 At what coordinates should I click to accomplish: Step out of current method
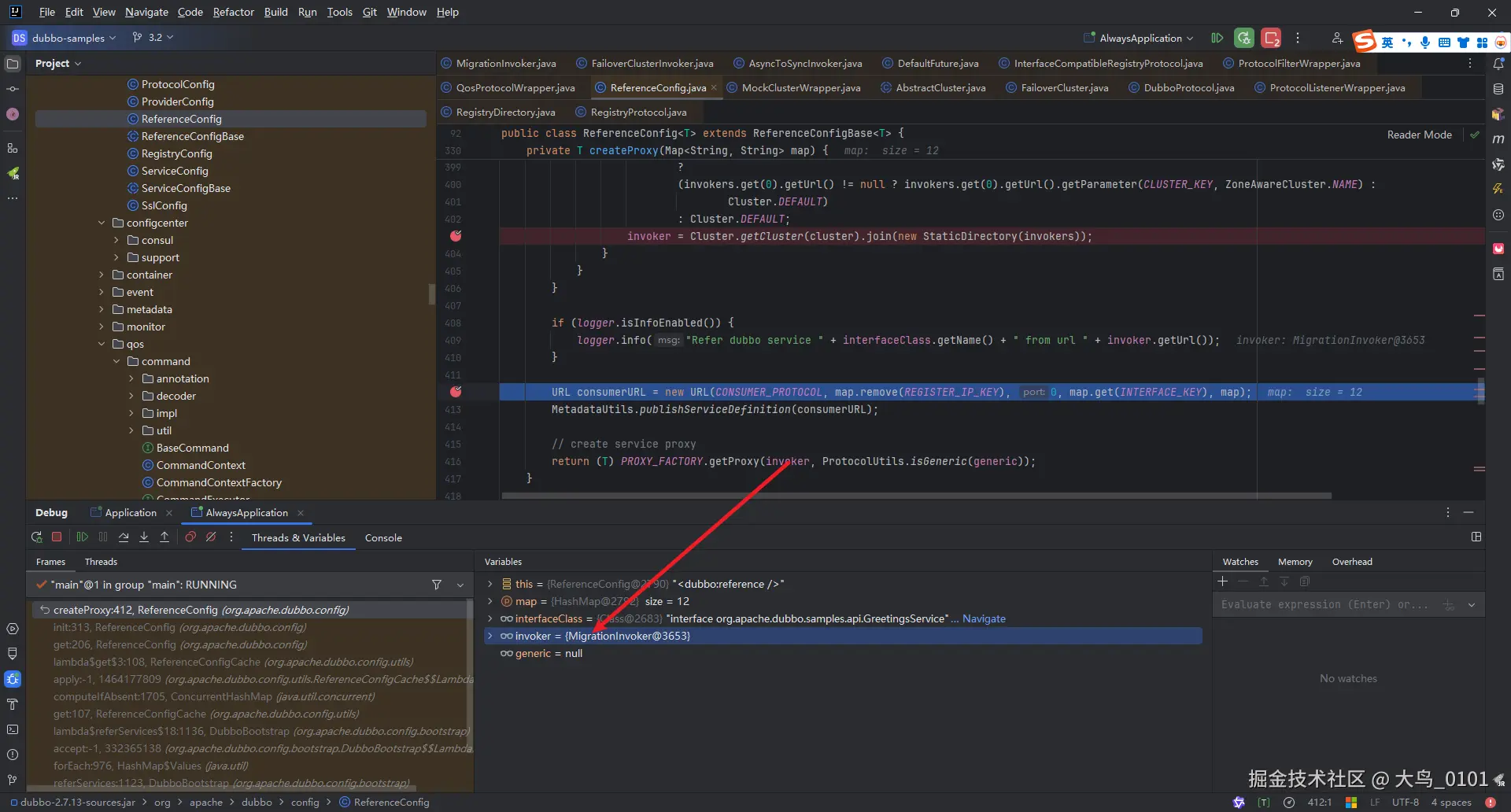tap(164, 537)
